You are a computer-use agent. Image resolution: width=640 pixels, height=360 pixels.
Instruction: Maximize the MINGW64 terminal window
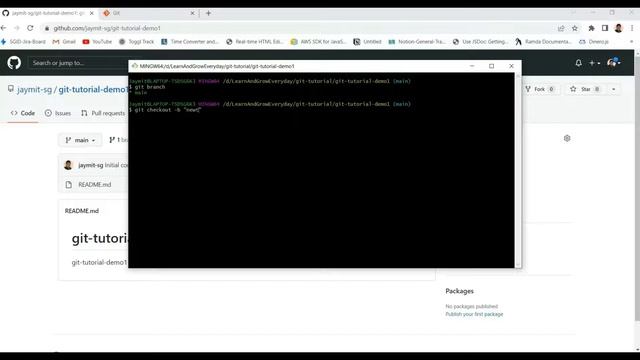point(491,66)
